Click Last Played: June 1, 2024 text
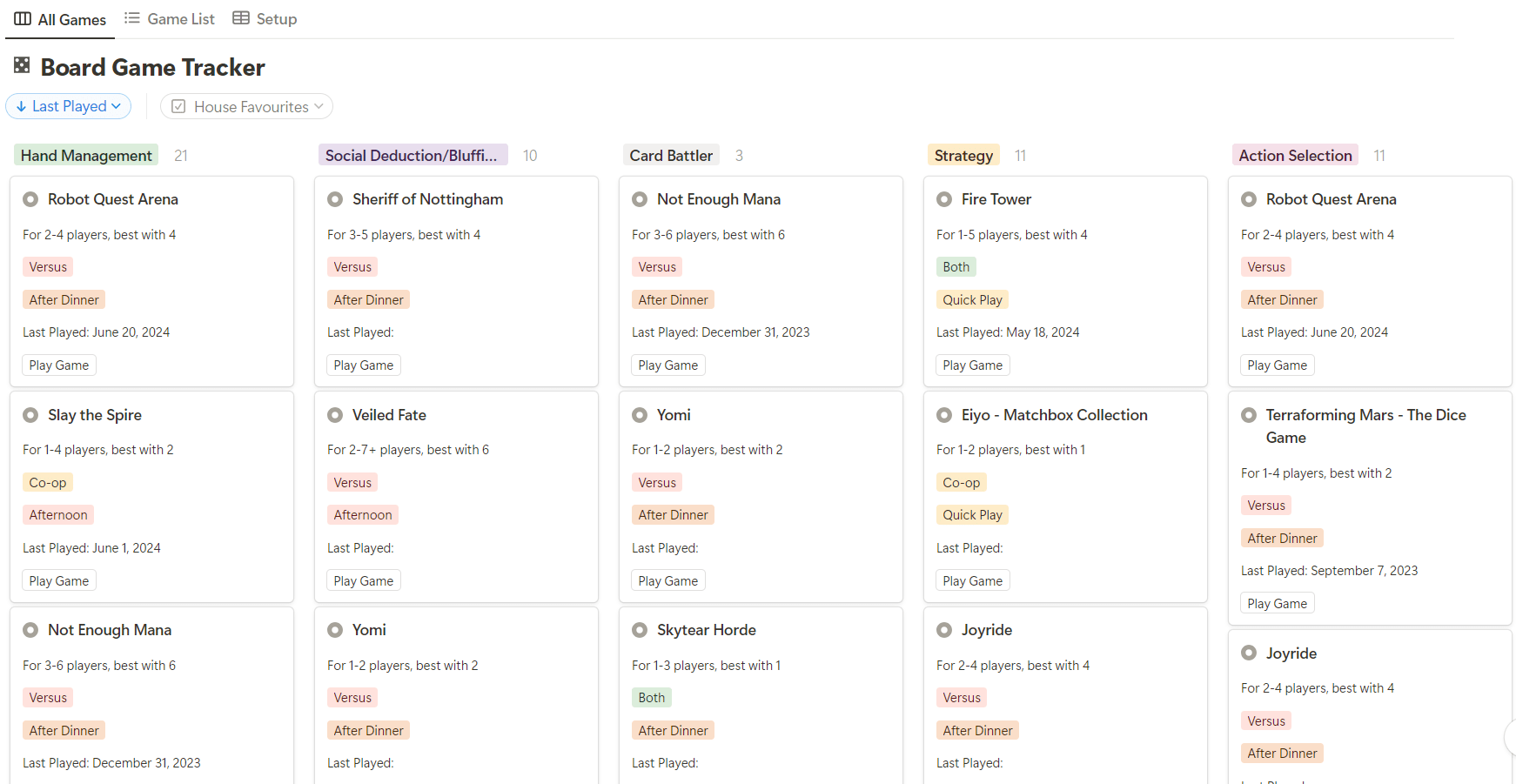The image size is (1516, 784). point(91,548)
